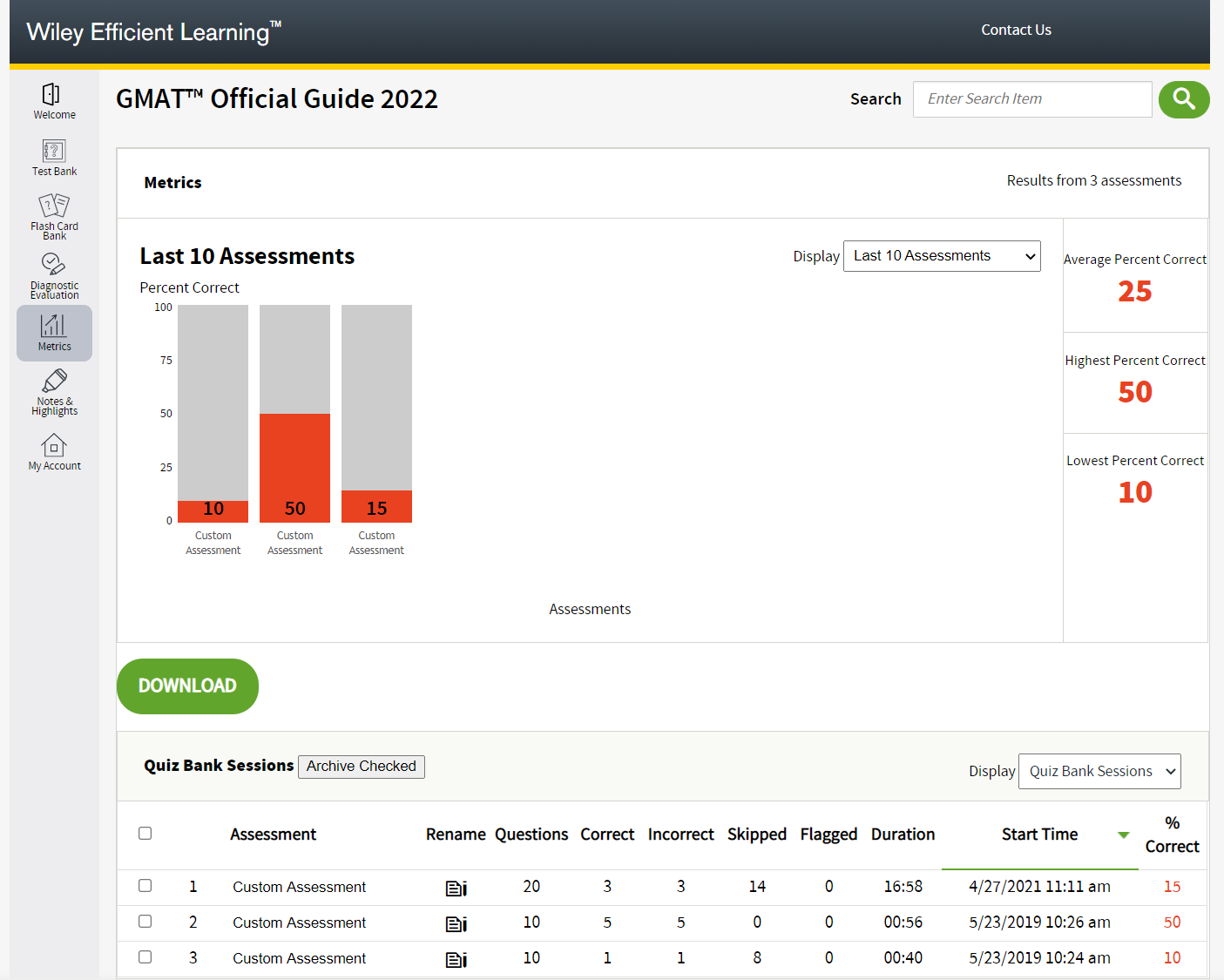Open Custom Assessment started 10:26 am
The image size is (1224, 980).
pyautogui.click(x=299, y=923)
